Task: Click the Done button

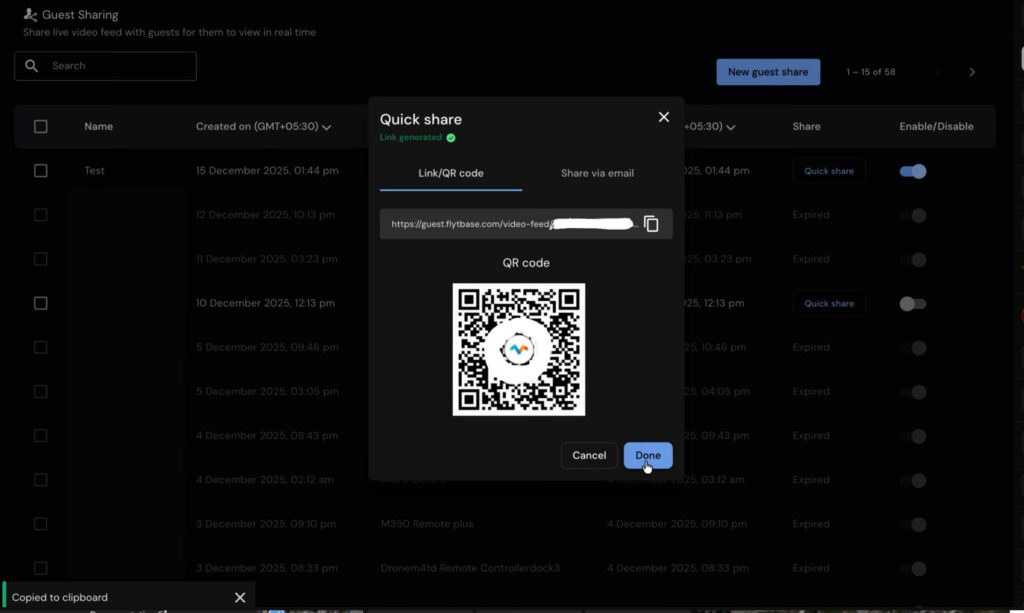Action: 648,455
